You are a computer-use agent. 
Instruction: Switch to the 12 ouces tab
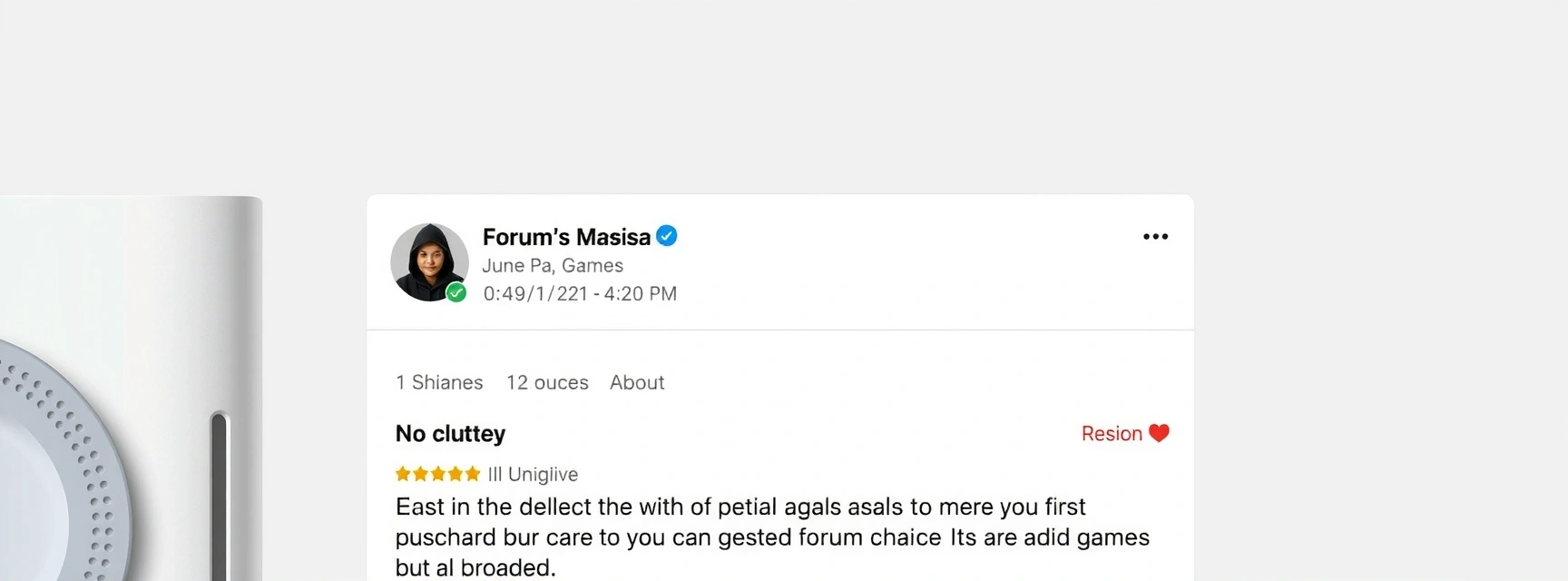tap(547, 383)
